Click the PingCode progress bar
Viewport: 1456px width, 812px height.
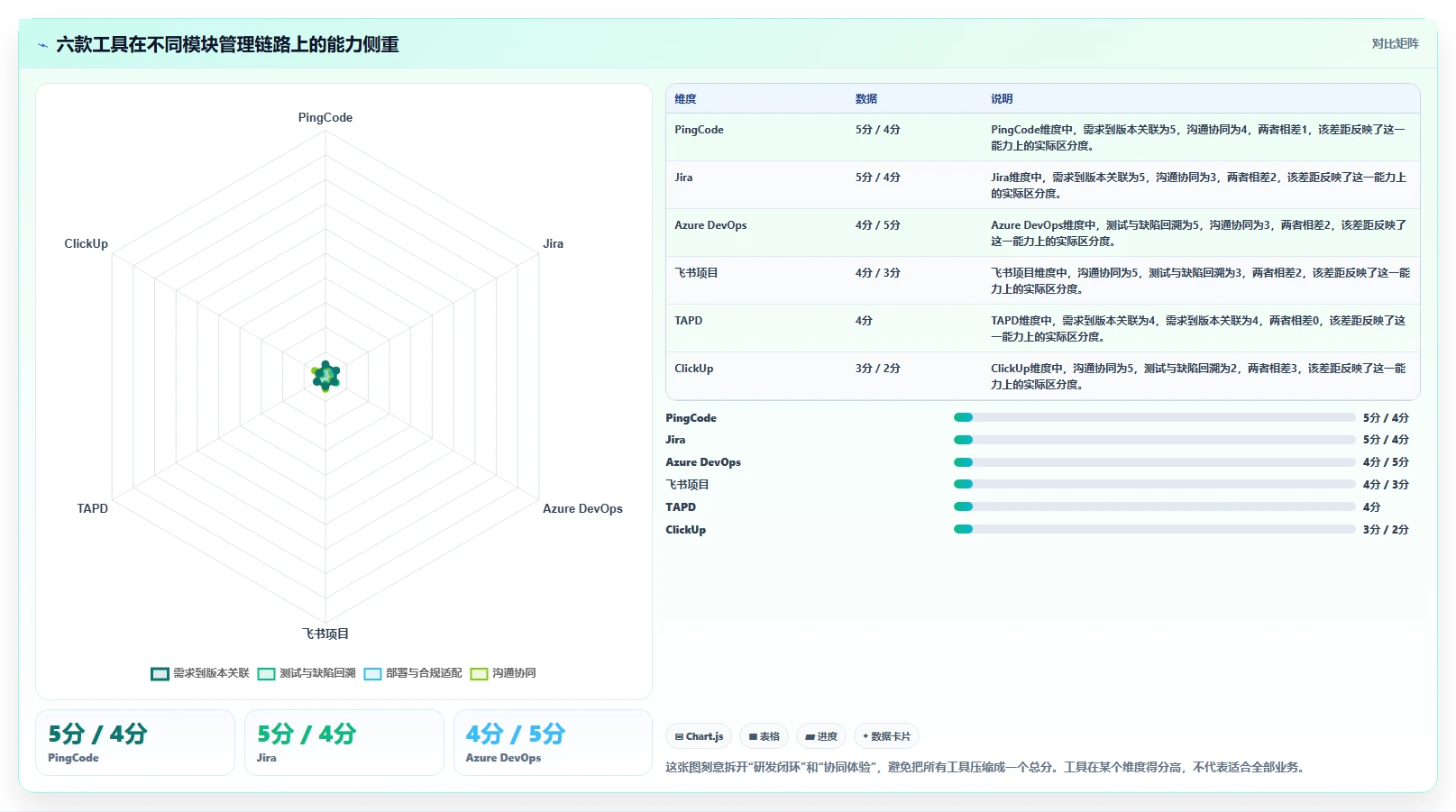pos(1155,417)
